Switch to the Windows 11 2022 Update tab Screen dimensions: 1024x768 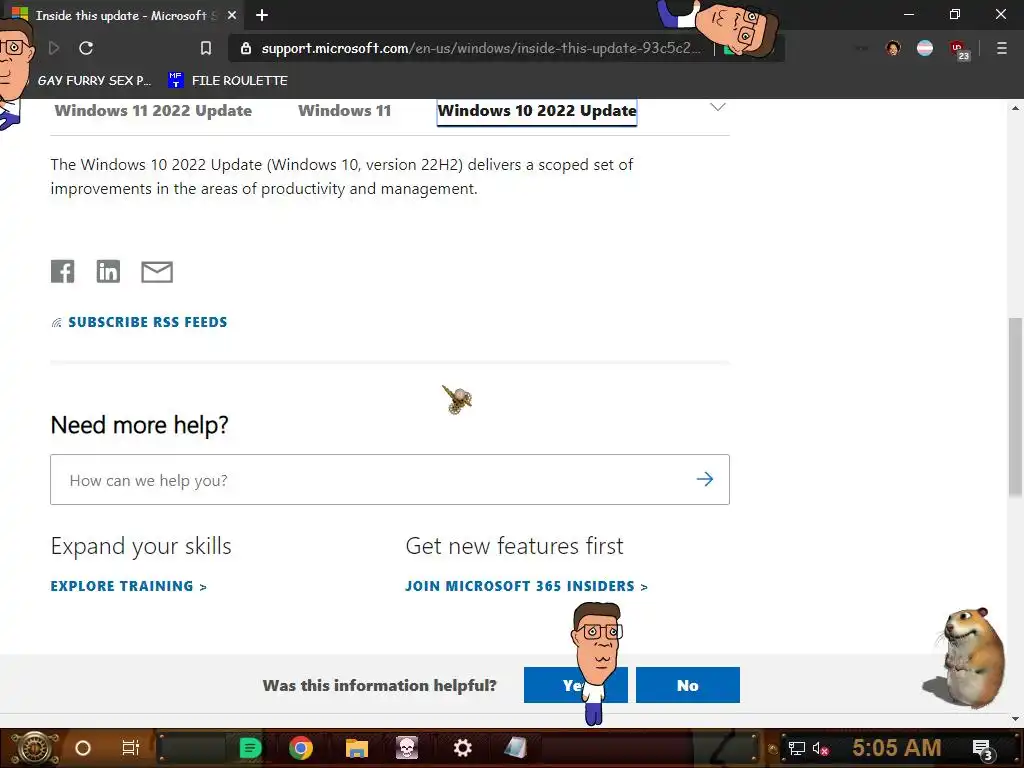point(153,110)
